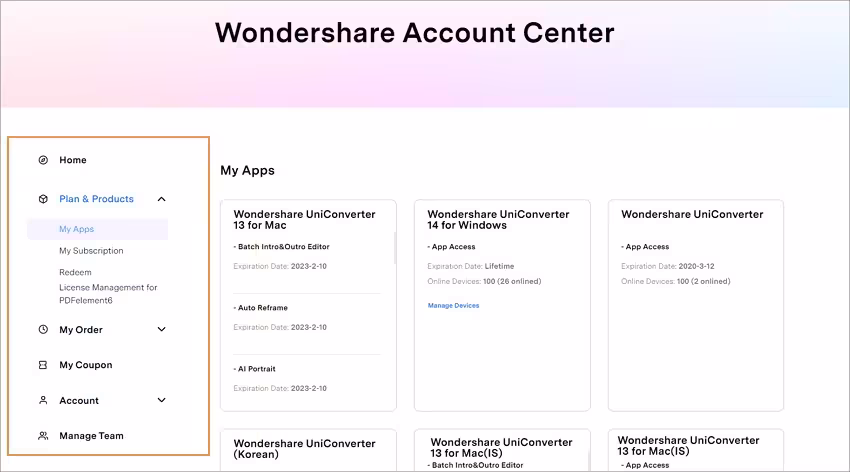The width and height of the screenshot is (850, 472).
Task: Click the My Order clock icon
Action: [x=43, y=329]
